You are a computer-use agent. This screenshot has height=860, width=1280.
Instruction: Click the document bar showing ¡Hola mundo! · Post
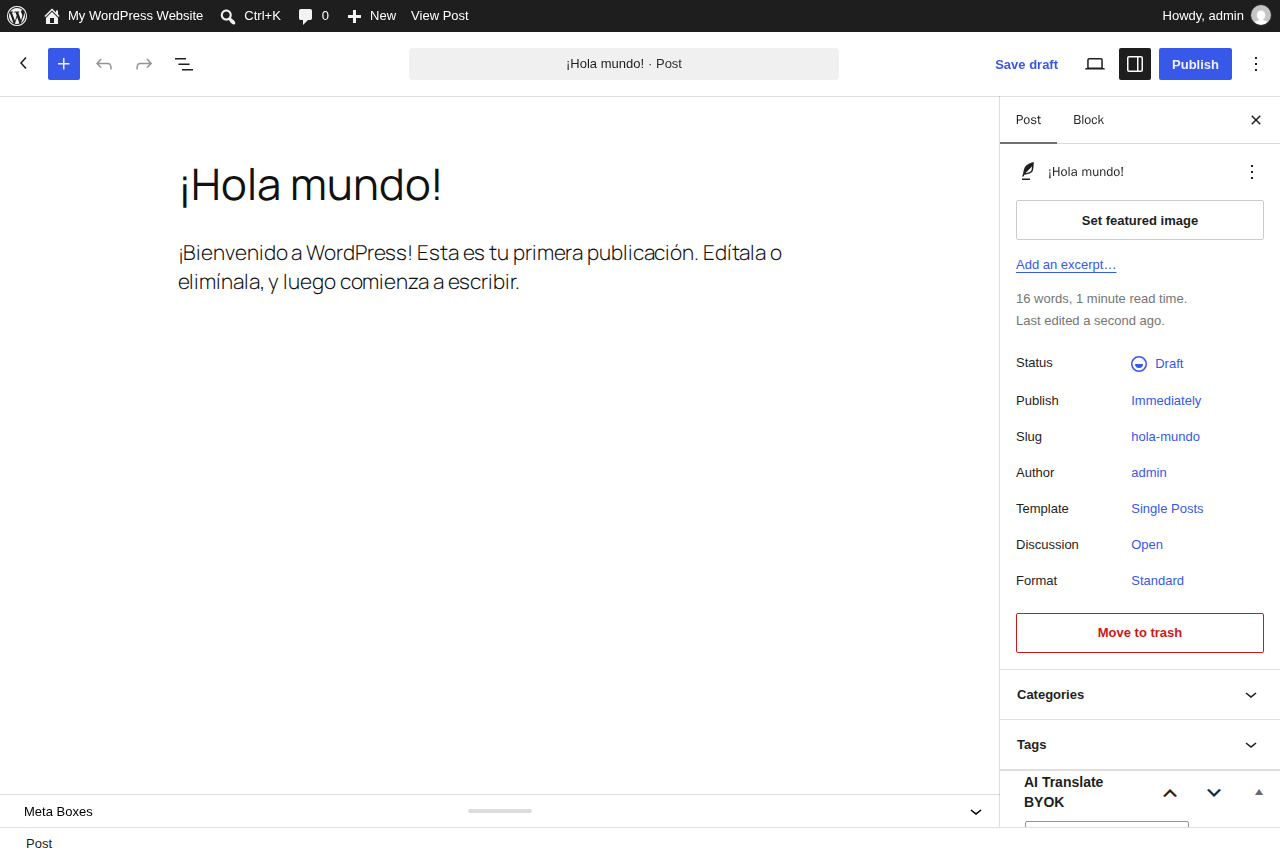(624, 64)
